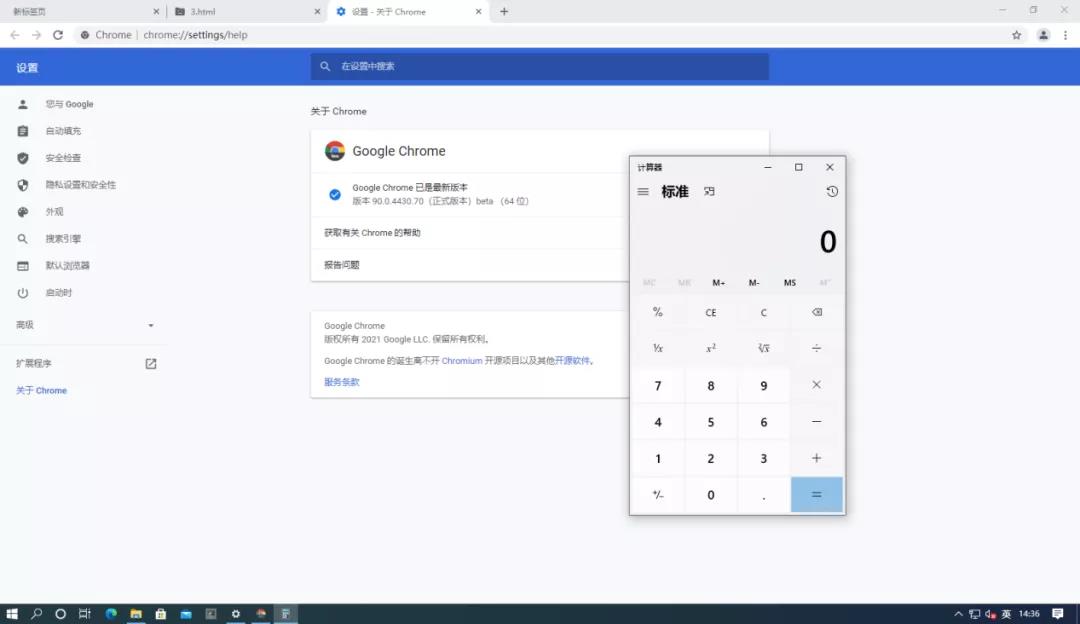
Task: Select '关于 Chrome' in settings sidebar
Action: pos(41,391)
